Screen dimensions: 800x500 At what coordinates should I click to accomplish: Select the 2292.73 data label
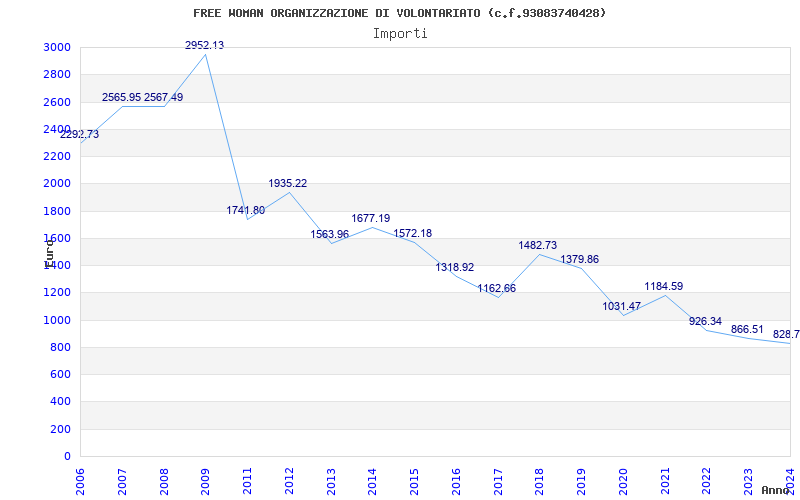(x=80, y=135)
